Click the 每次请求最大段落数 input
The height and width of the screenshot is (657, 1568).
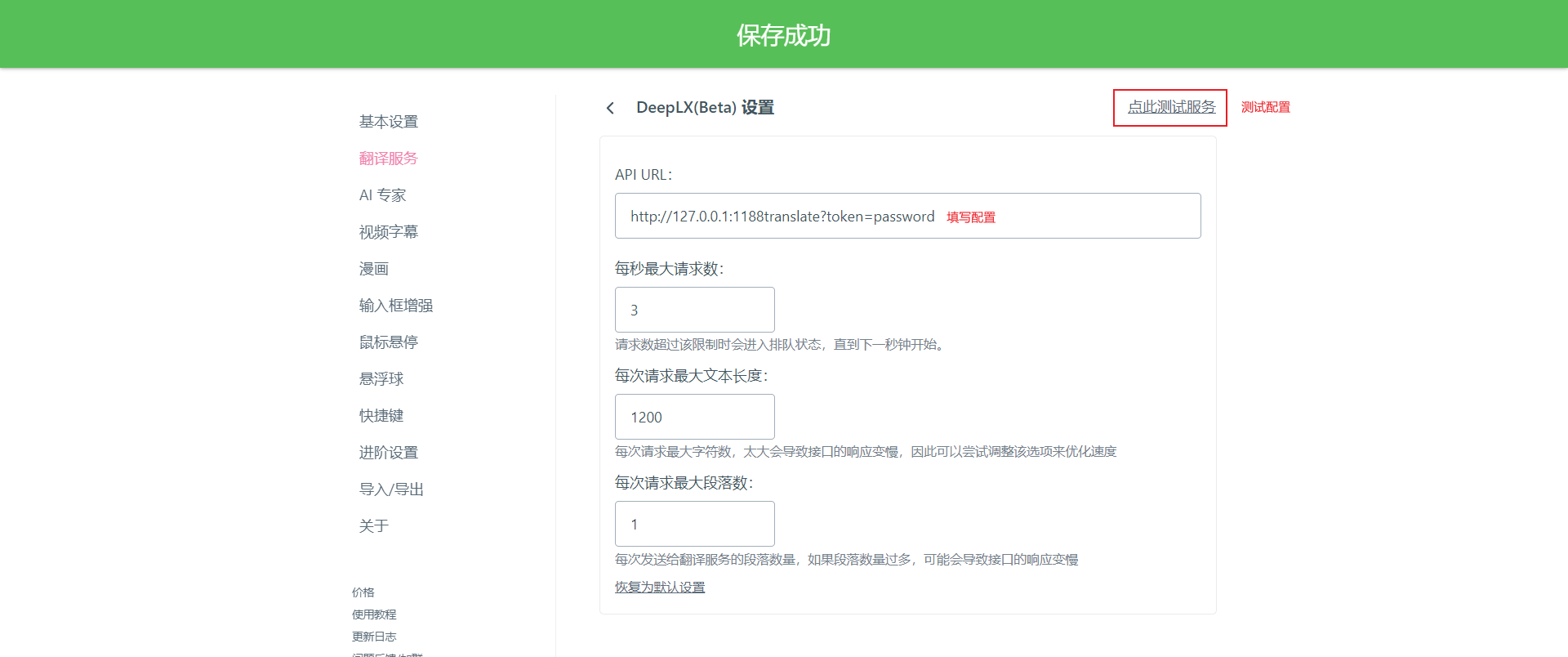(x=694, y=524)
